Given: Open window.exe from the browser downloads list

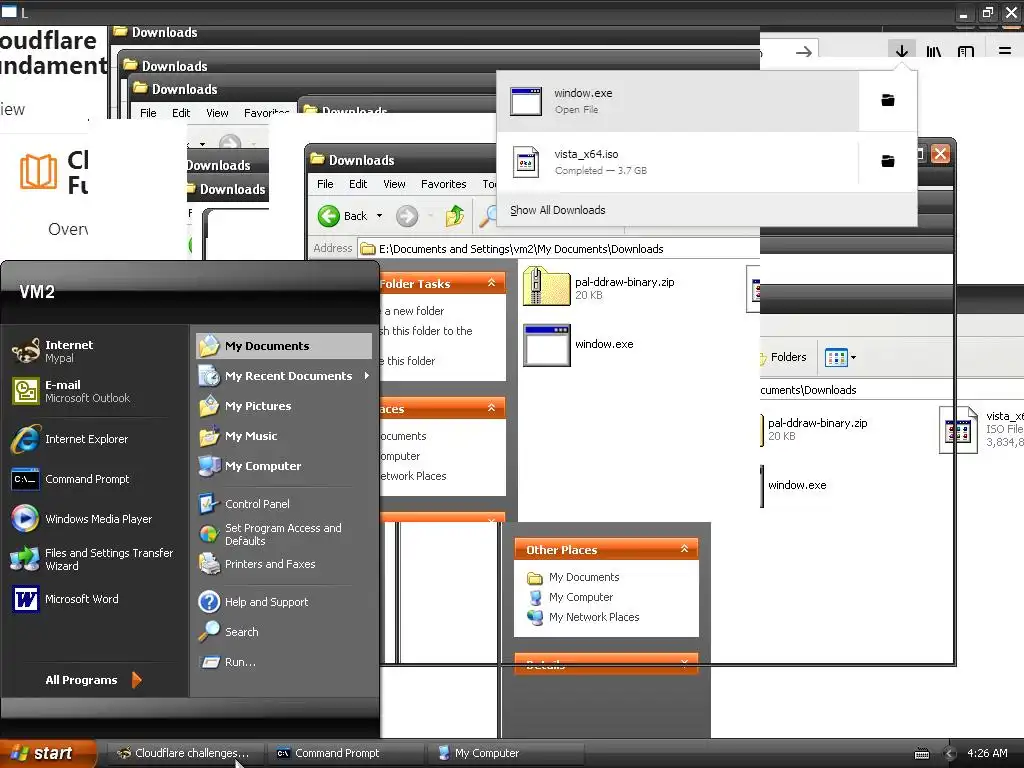Looking at the screenshot, I should (678, 101).
